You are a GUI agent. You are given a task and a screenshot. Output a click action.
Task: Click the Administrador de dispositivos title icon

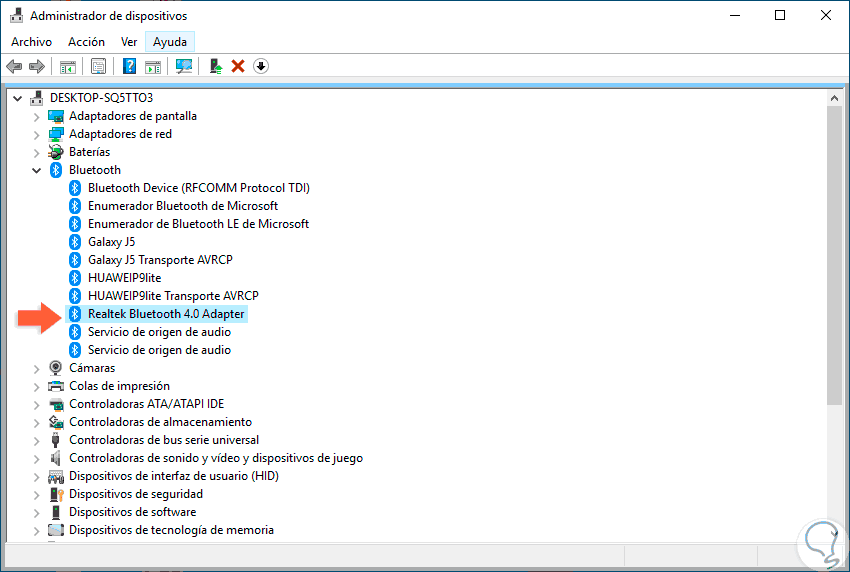click(x=17, y=16)
